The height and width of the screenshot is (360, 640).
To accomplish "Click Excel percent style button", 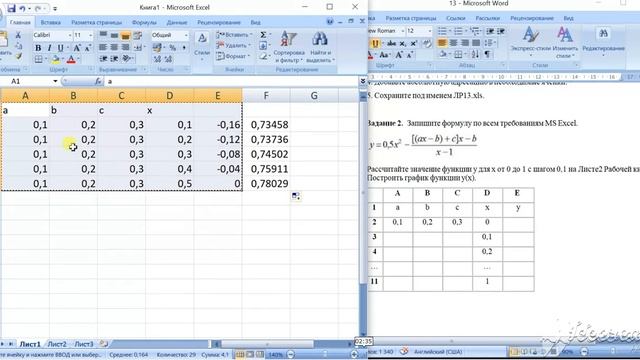I will [172, 48].
